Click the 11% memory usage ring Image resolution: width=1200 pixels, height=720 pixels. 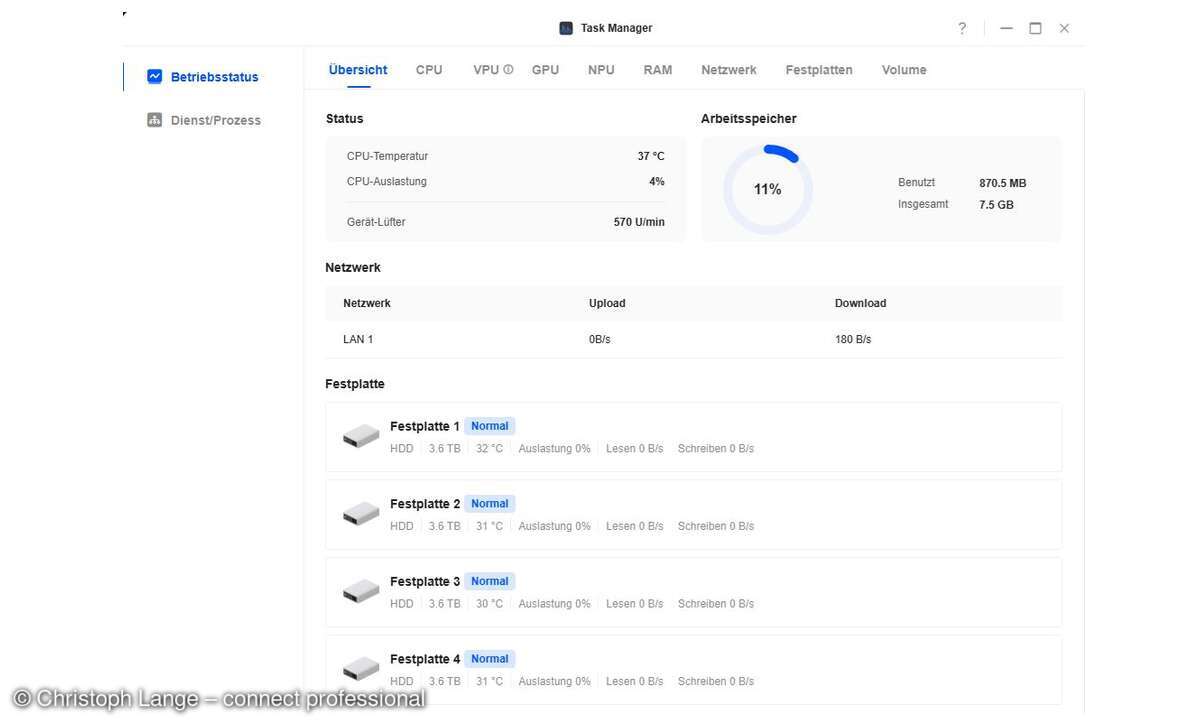[x=768, y=190]
